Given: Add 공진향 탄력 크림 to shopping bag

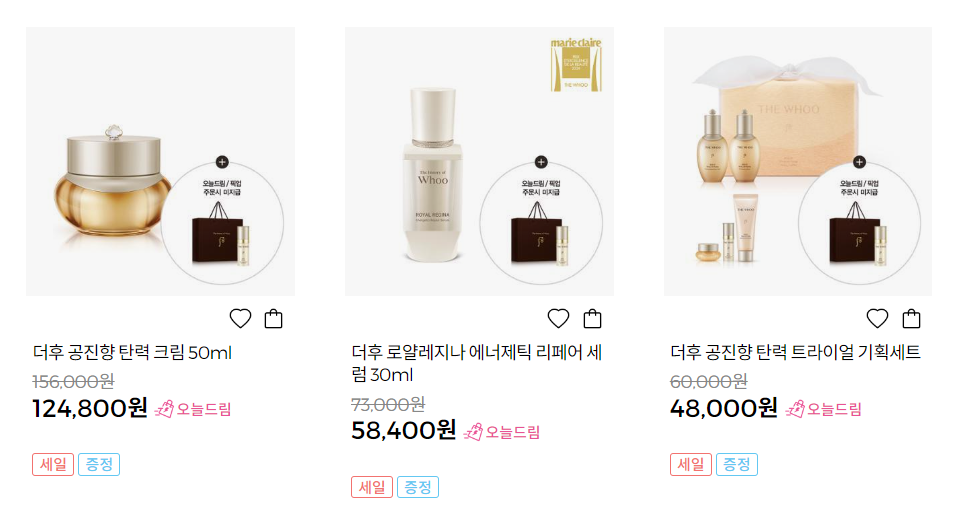Looking at the screenshot, I should tap(273, 319).
